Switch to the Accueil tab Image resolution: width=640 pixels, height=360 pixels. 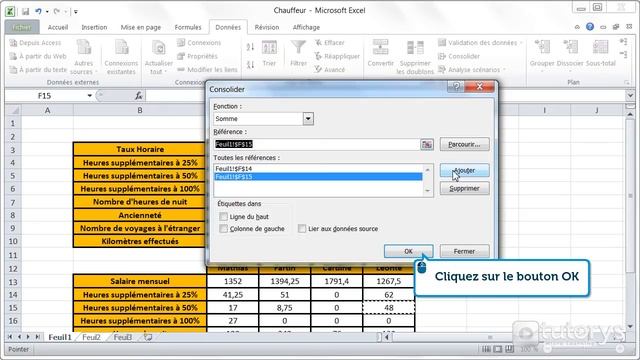(58, 27)
